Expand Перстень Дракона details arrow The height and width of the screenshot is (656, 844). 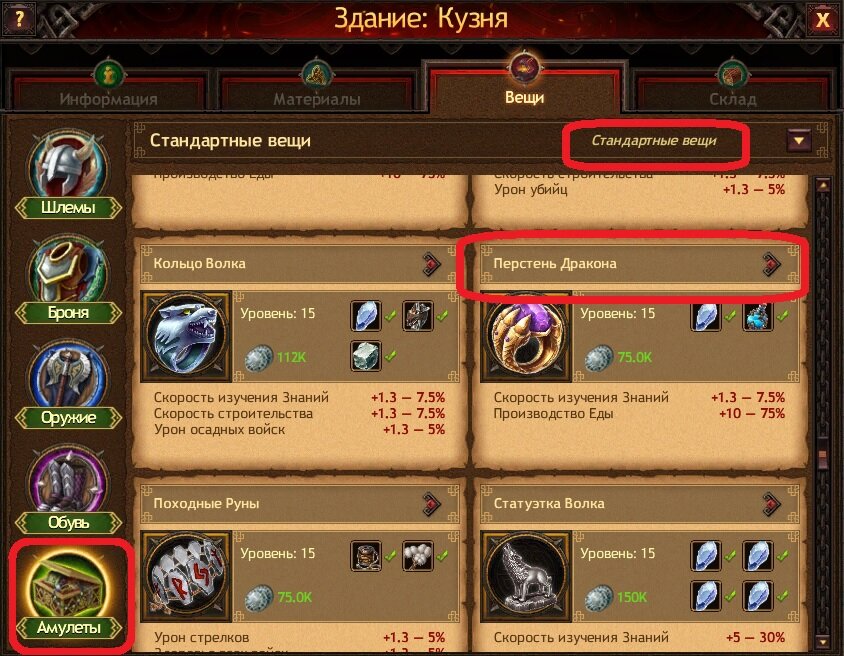coord(771,264)
